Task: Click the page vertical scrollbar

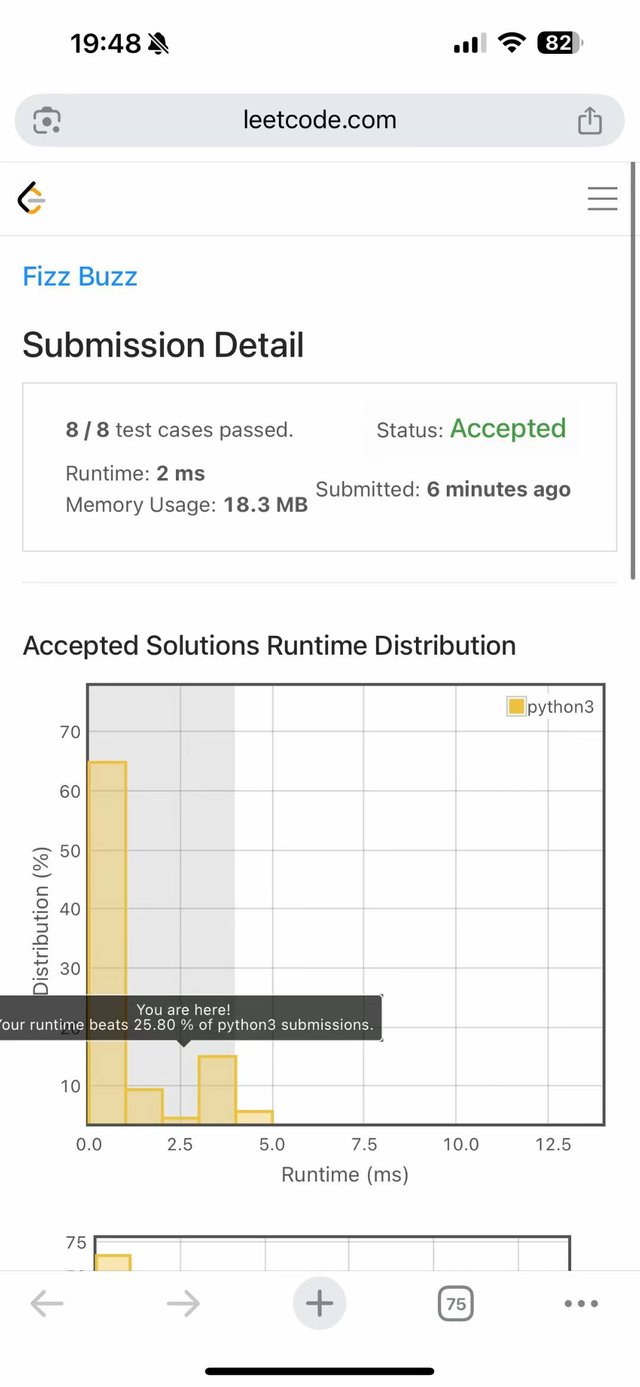Action: coord(634,370)
